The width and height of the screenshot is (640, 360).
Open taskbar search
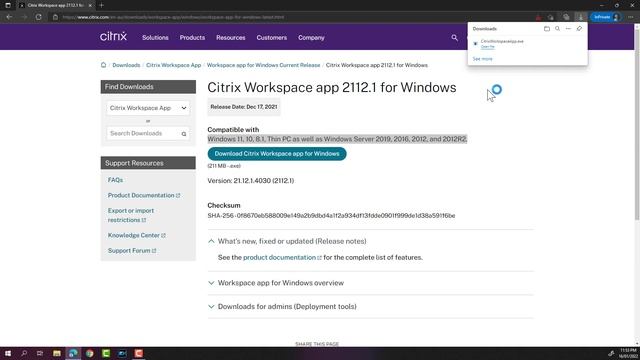(x=24, y=353)
